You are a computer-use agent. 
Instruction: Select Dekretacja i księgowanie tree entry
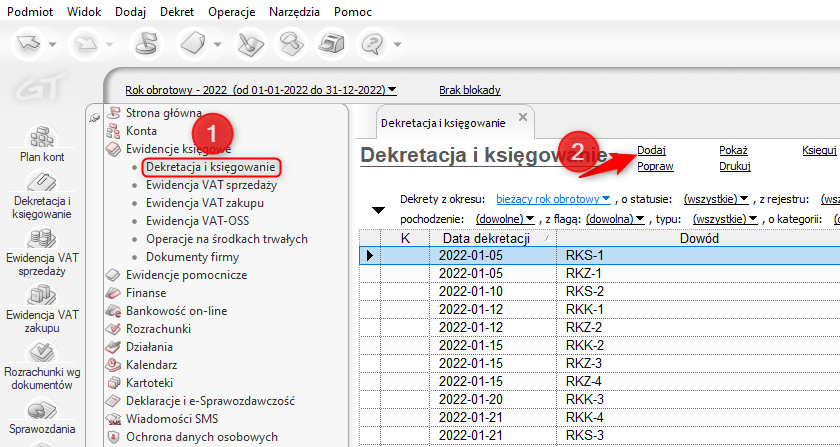[x=211, y=167]
